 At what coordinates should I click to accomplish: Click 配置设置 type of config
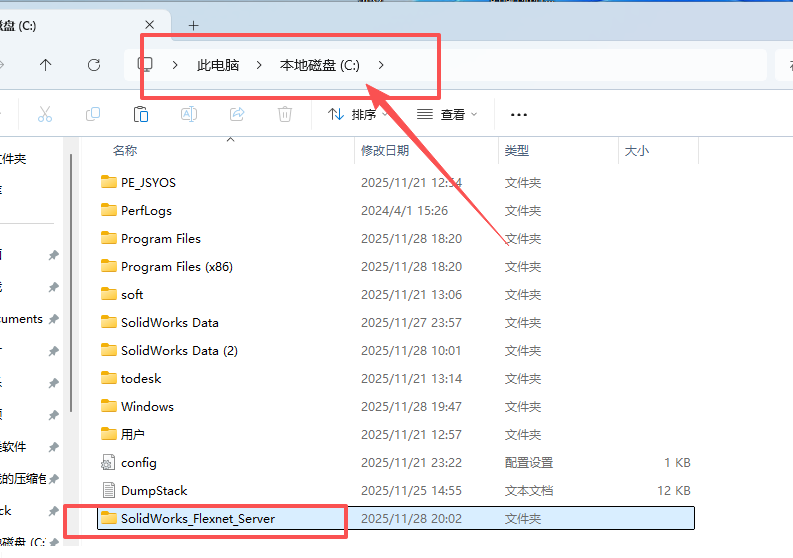[x=528, y=462]
